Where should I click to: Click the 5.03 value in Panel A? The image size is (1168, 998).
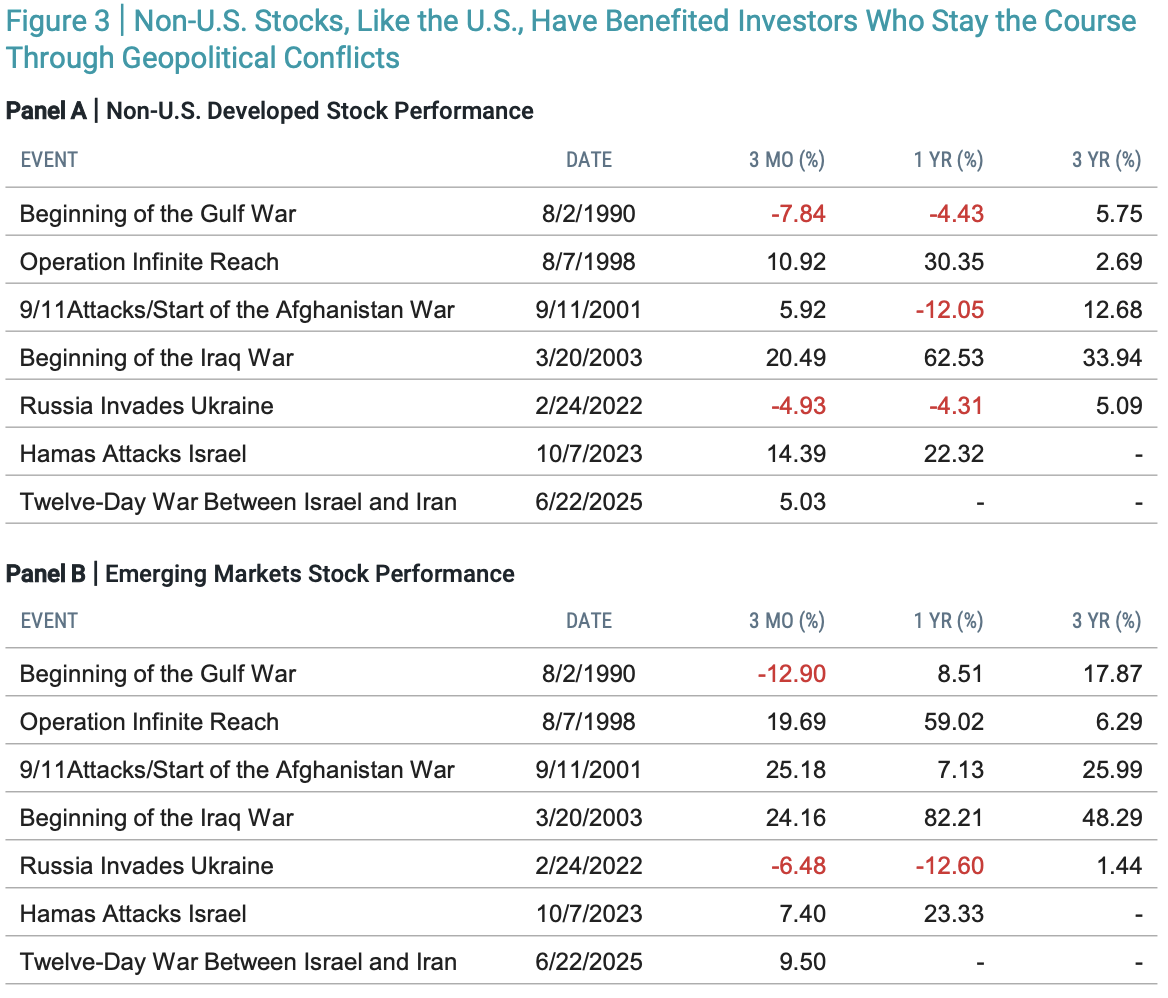pyautogui.click(x=802, y=502)
